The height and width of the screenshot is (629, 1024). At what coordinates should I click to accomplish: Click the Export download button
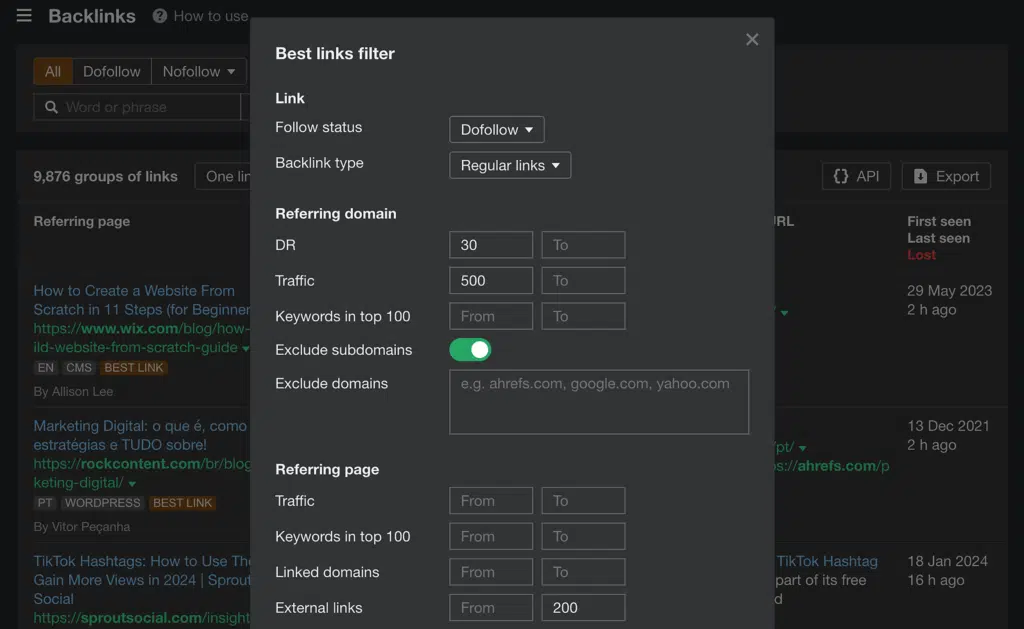pos(945,176)
